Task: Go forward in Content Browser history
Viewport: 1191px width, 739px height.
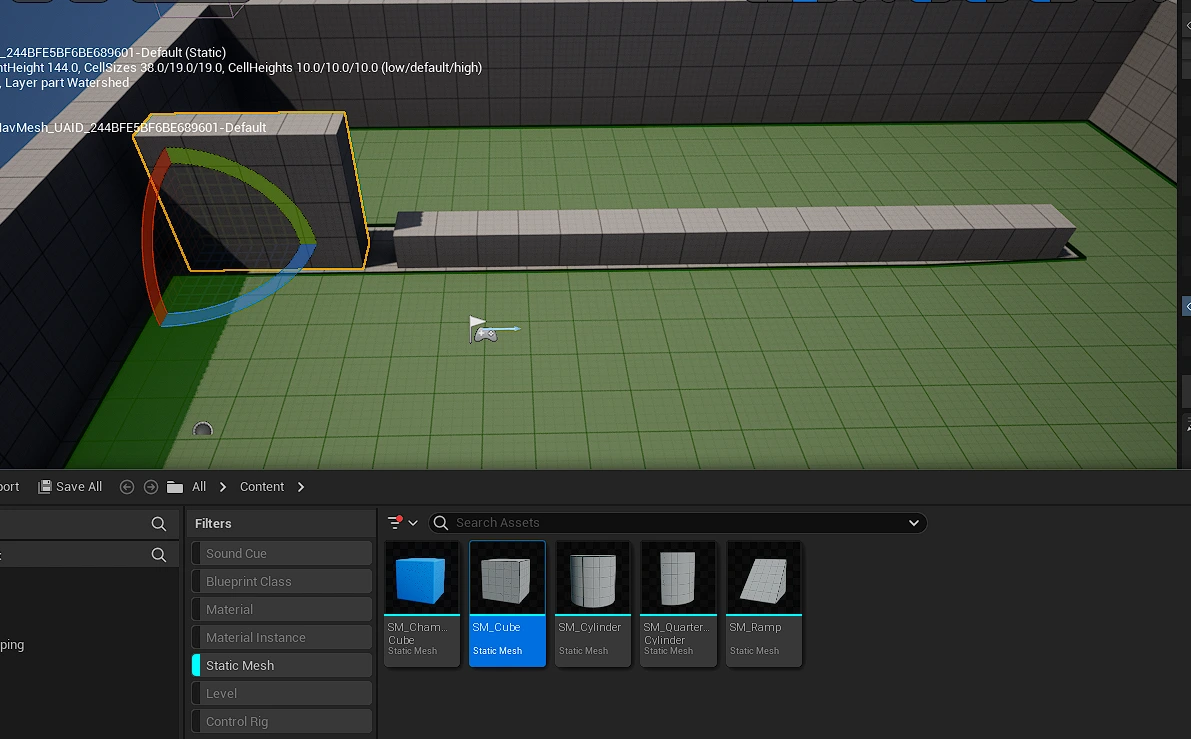Action: point(151,487)
